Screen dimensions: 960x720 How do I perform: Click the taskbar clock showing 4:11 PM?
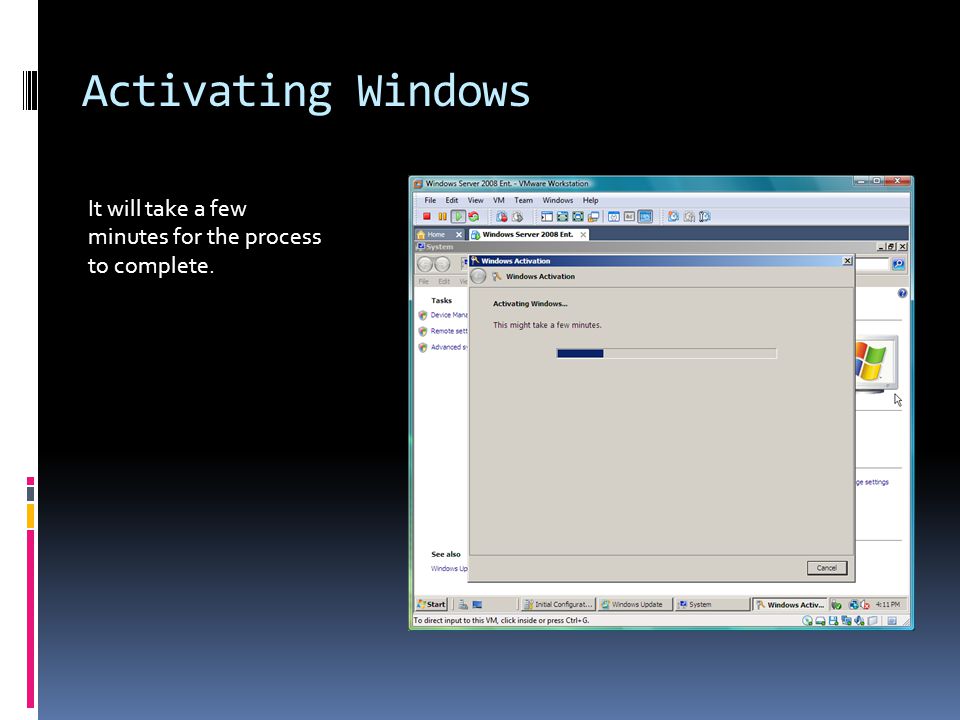[x=888, y=604]
